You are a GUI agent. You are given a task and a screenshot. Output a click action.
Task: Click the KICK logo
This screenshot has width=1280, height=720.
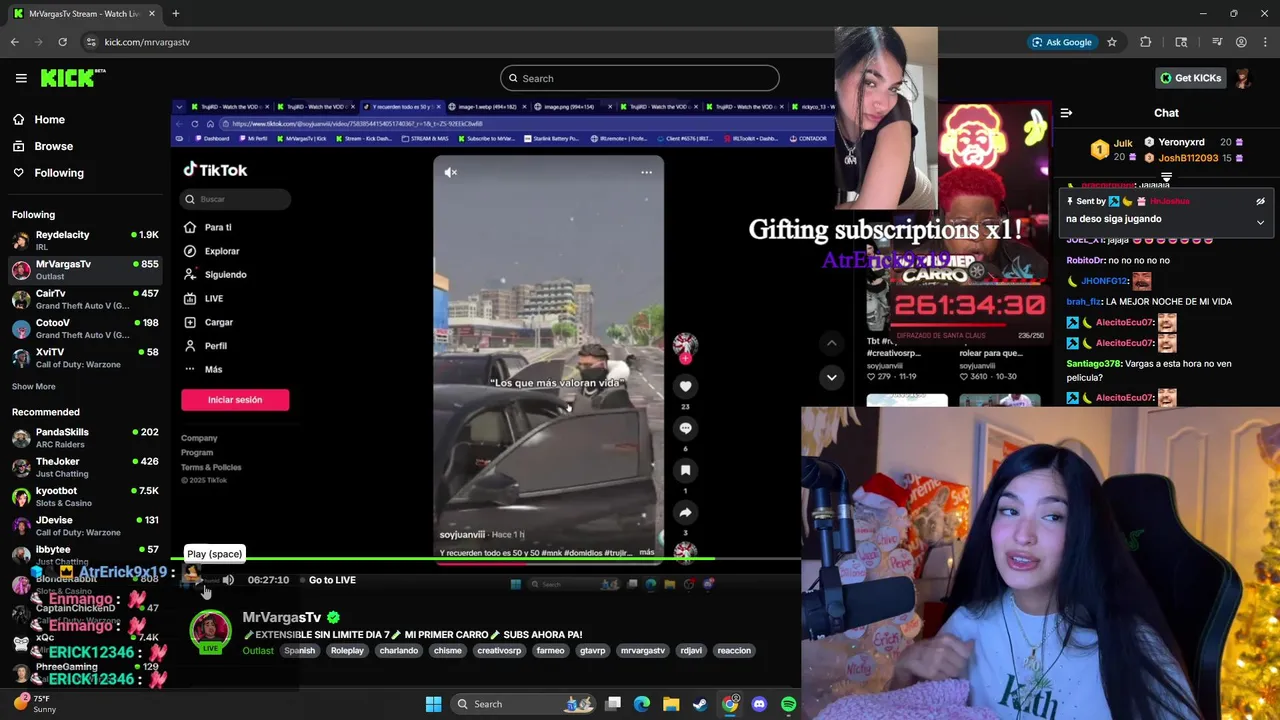[x=72, y=78]
